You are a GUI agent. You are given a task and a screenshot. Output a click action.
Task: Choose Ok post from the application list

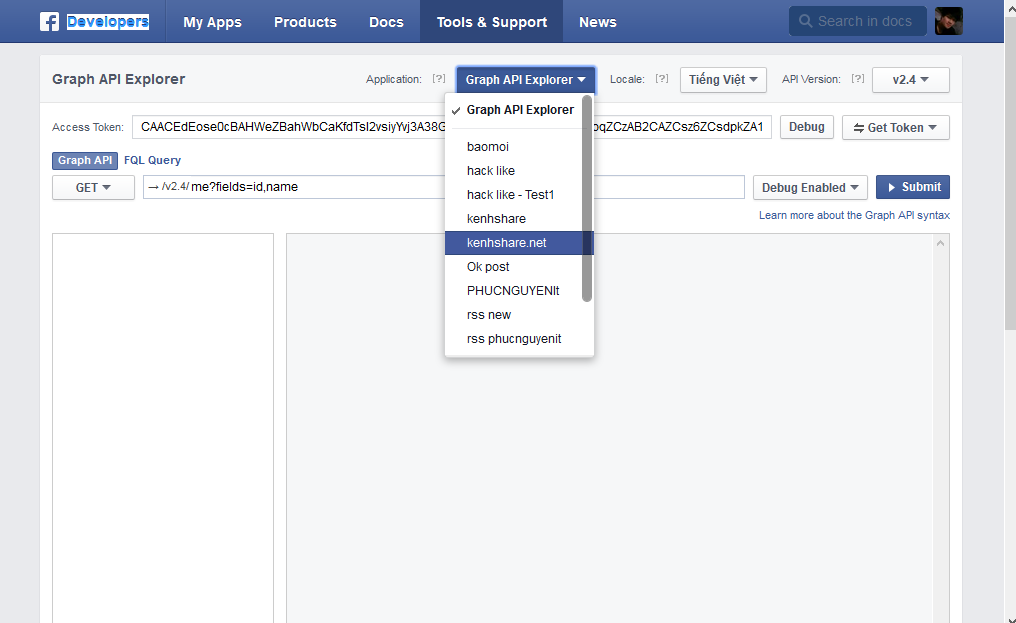pyautogui.click(x=519, y=266)
